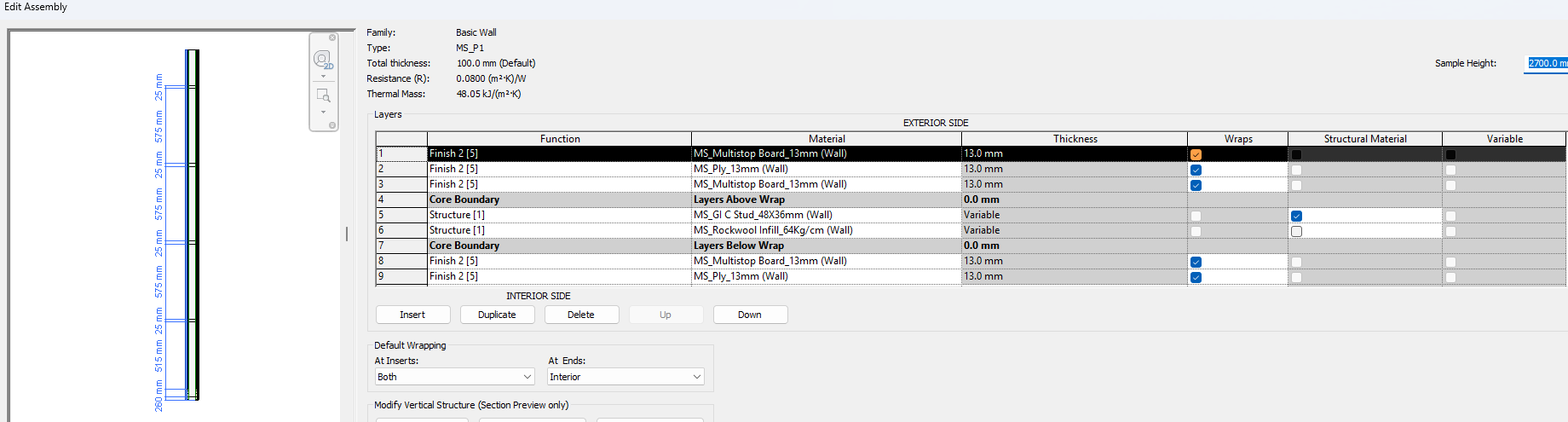The height and width of the screenshot is (422, 1568).
Task: Click row 8 Multistop Board material cell
Action: (x=827, y=262)
